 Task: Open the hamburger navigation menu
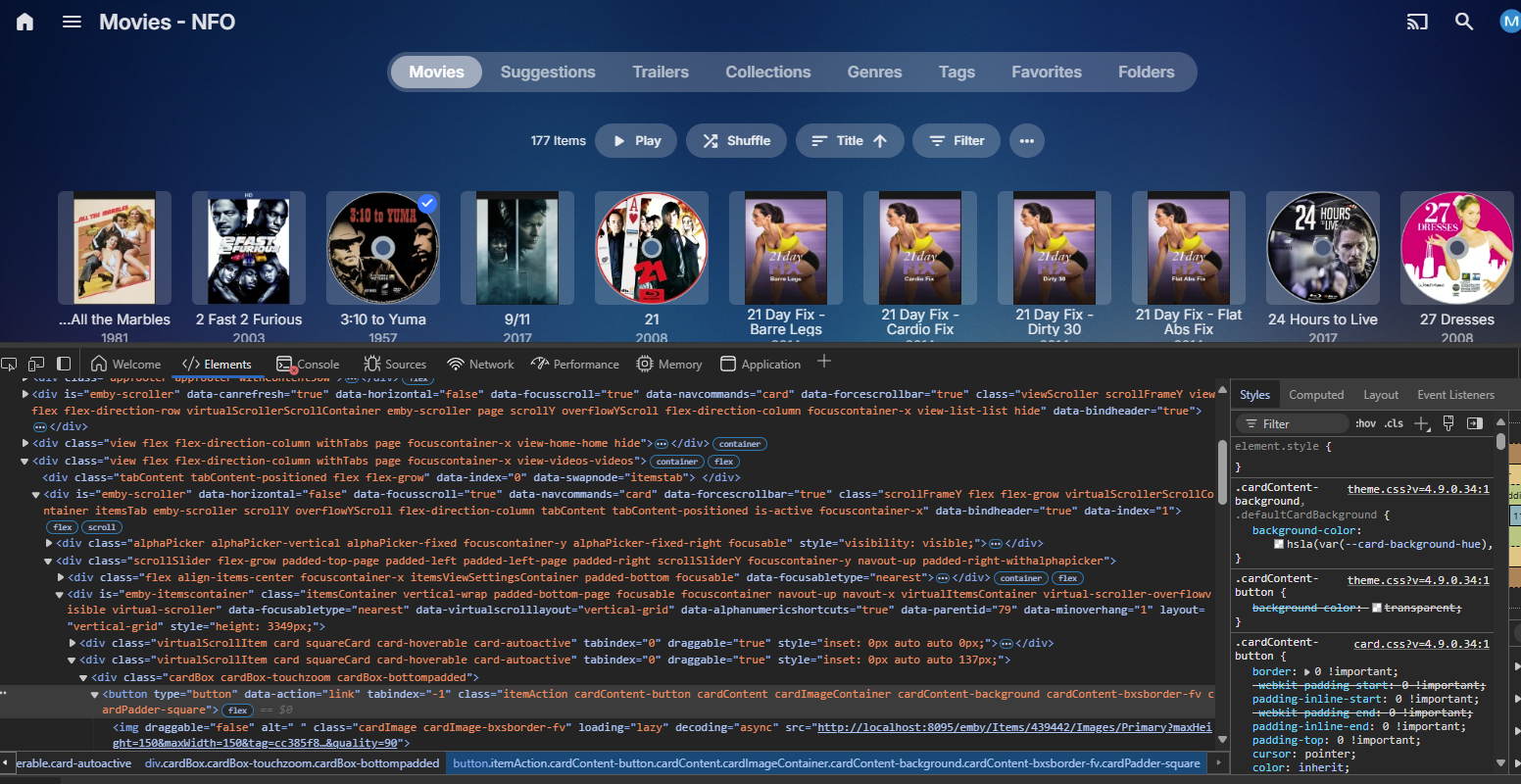point(72,22)
